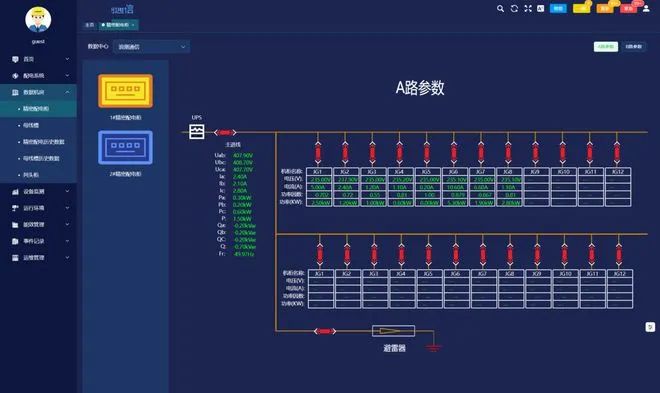
Task: Toggle the main line red breaker switch
Action: (225, 133)
